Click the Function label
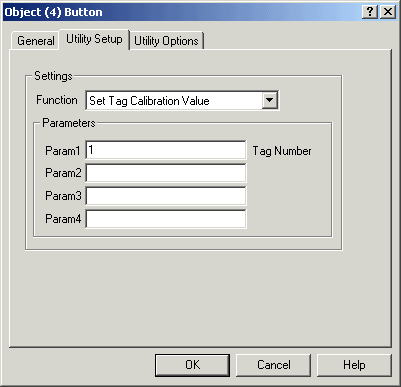 point(57,100)
